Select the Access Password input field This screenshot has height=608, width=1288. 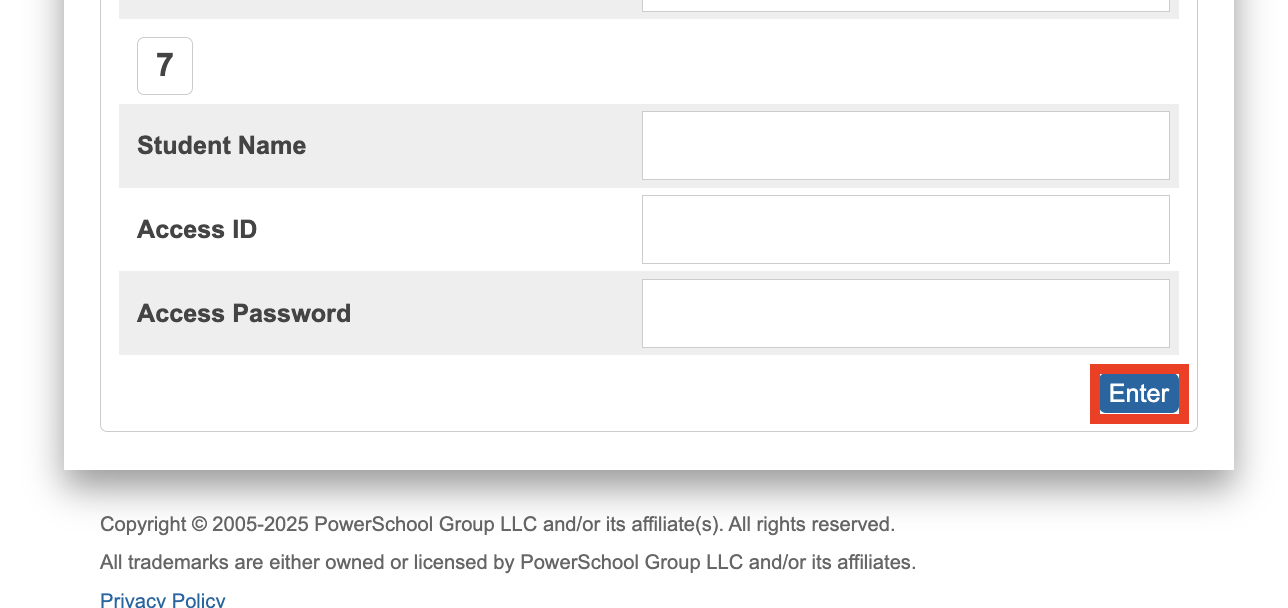pos(905,314)
